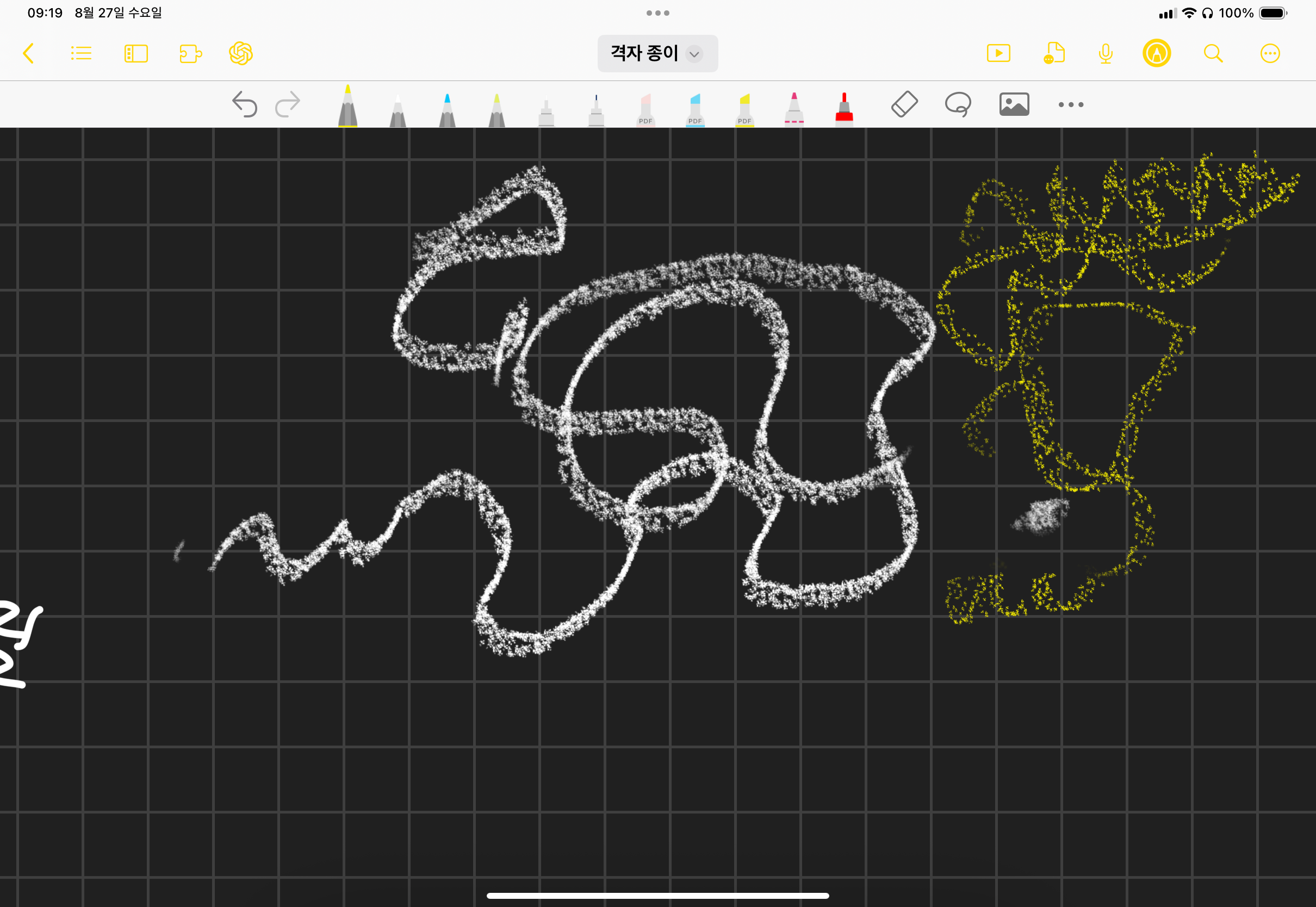Select the blue-tipped pencil tool
This screenshot has width=1316, height=907.
click(447, 109)
